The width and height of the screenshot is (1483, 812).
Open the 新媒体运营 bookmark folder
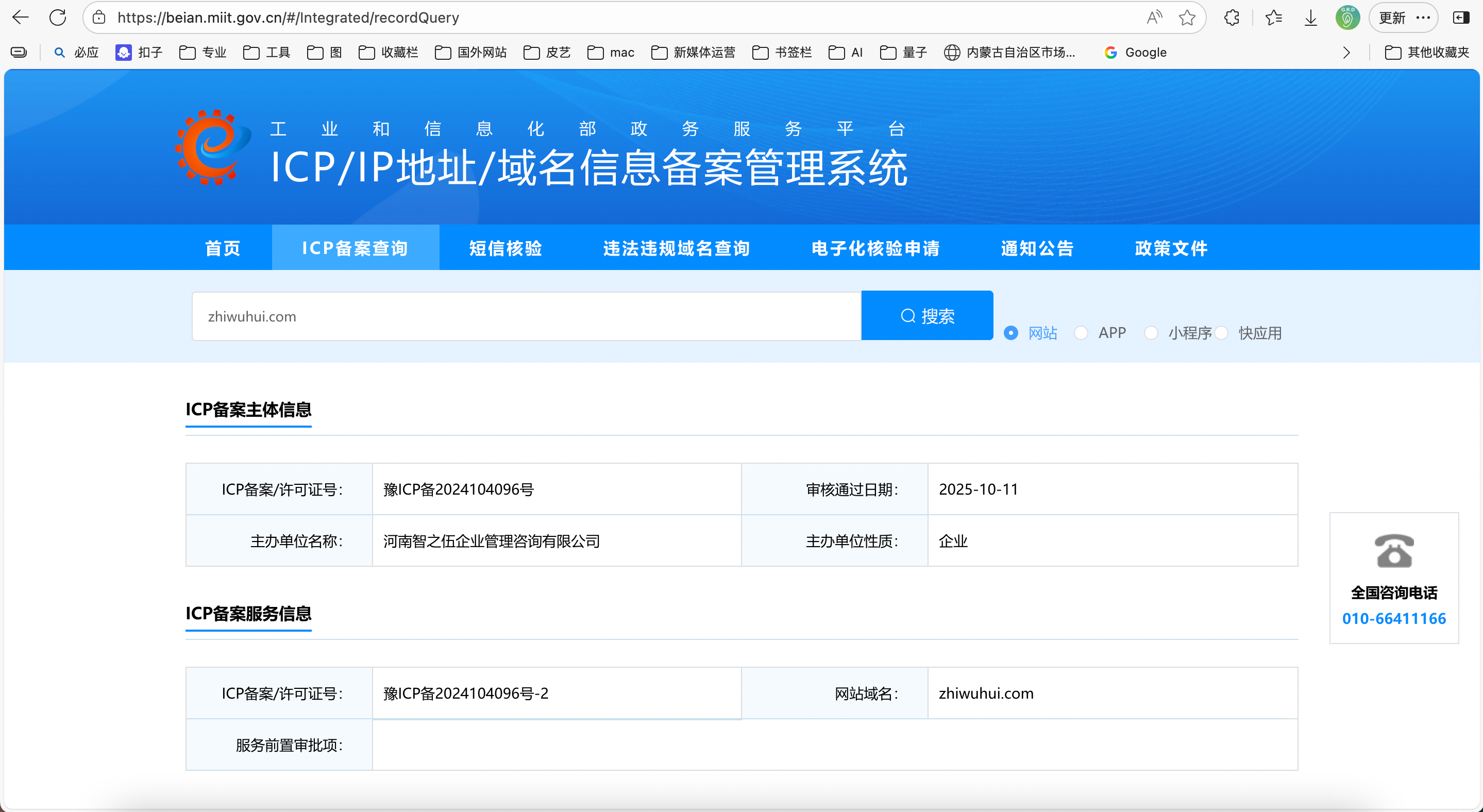point(693,53)
